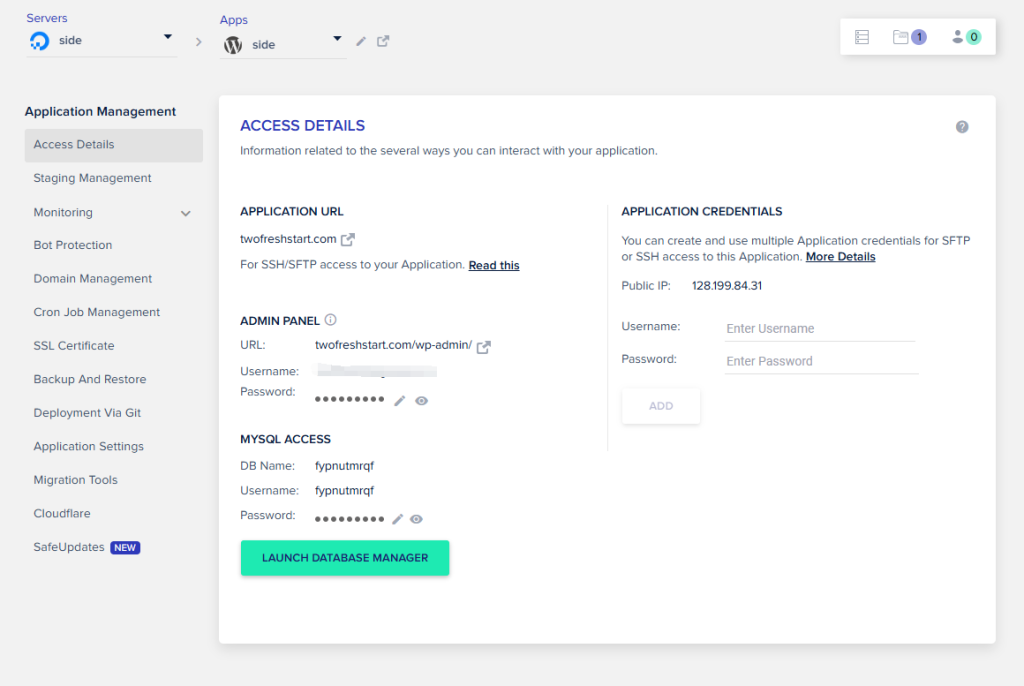
Task: Click the Application Management heading
Action: point(100,112)
